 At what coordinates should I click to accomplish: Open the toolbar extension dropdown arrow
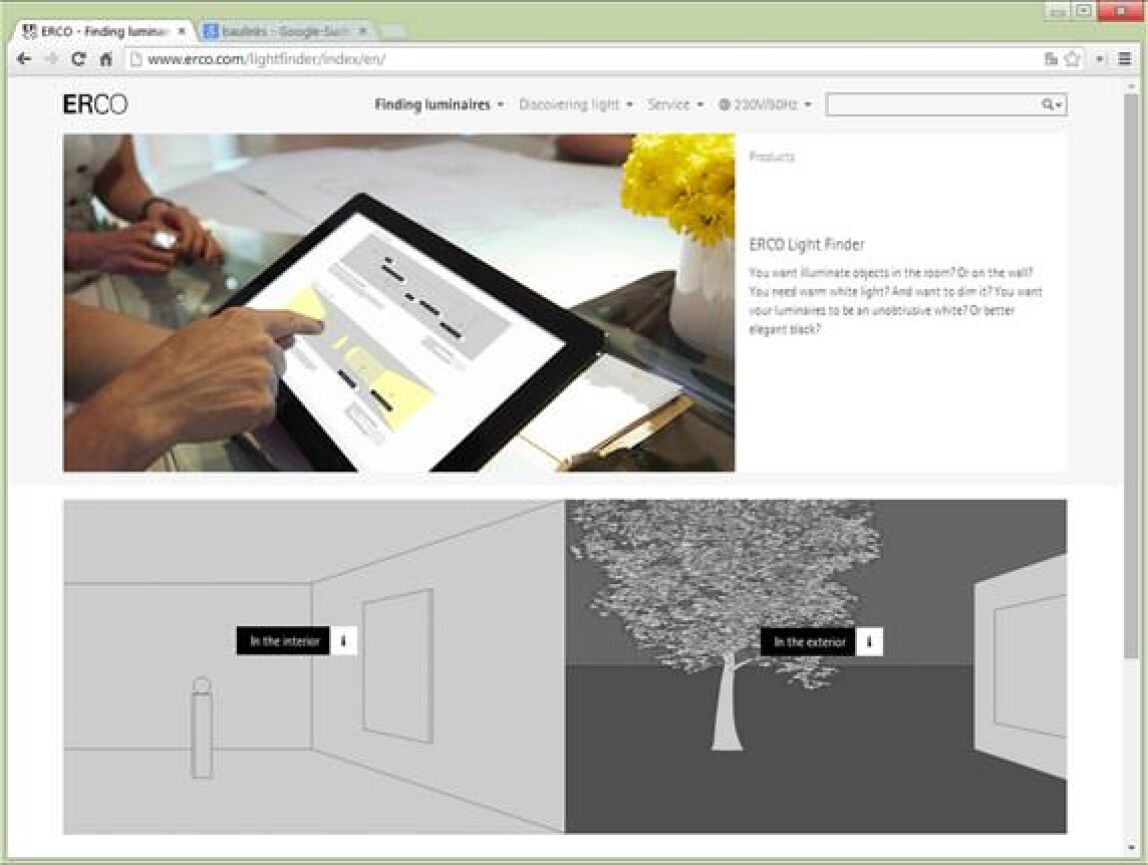[x=1100, y=59]
